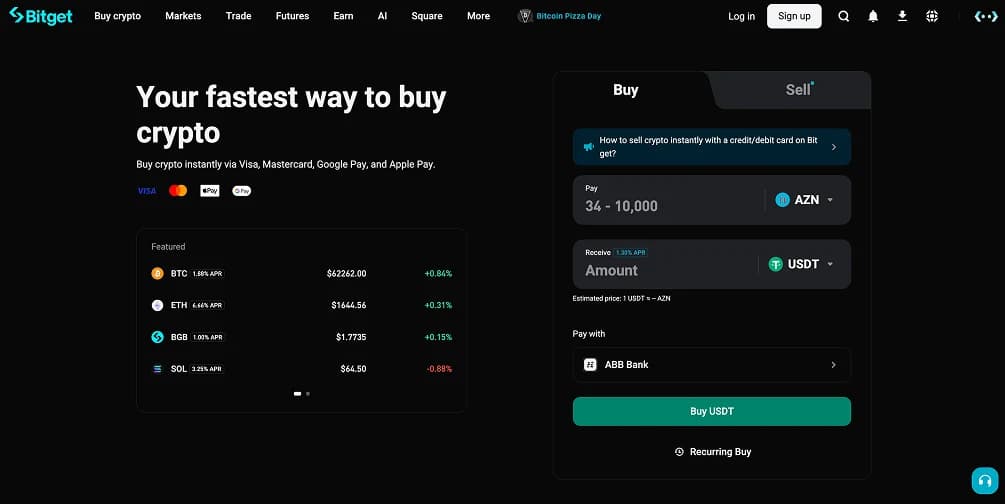1005x504 pixels.
Task: Open the Buy crypto menu
Action: pyautogui.click(x=117, y=16)
